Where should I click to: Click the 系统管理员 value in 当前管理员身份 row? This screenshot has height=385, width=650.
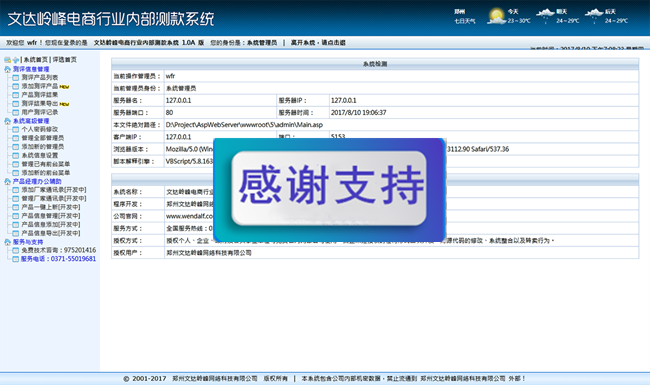tap(181, 88)
